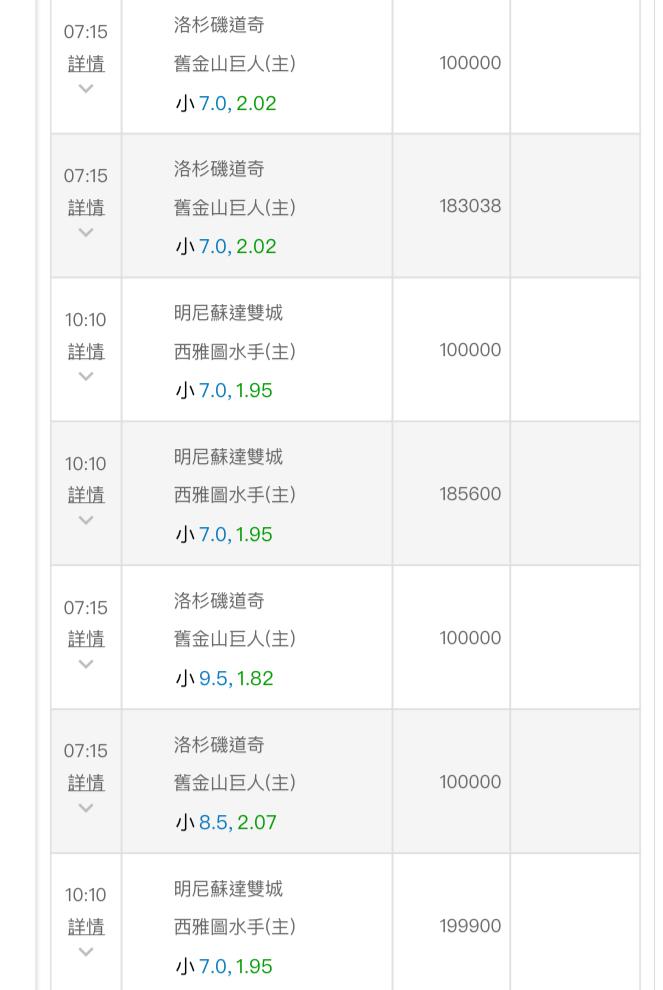Select the 小 9.5, 1.82 odds text
The height and width of the screenshot is (990, 663).
click(225, 679)
